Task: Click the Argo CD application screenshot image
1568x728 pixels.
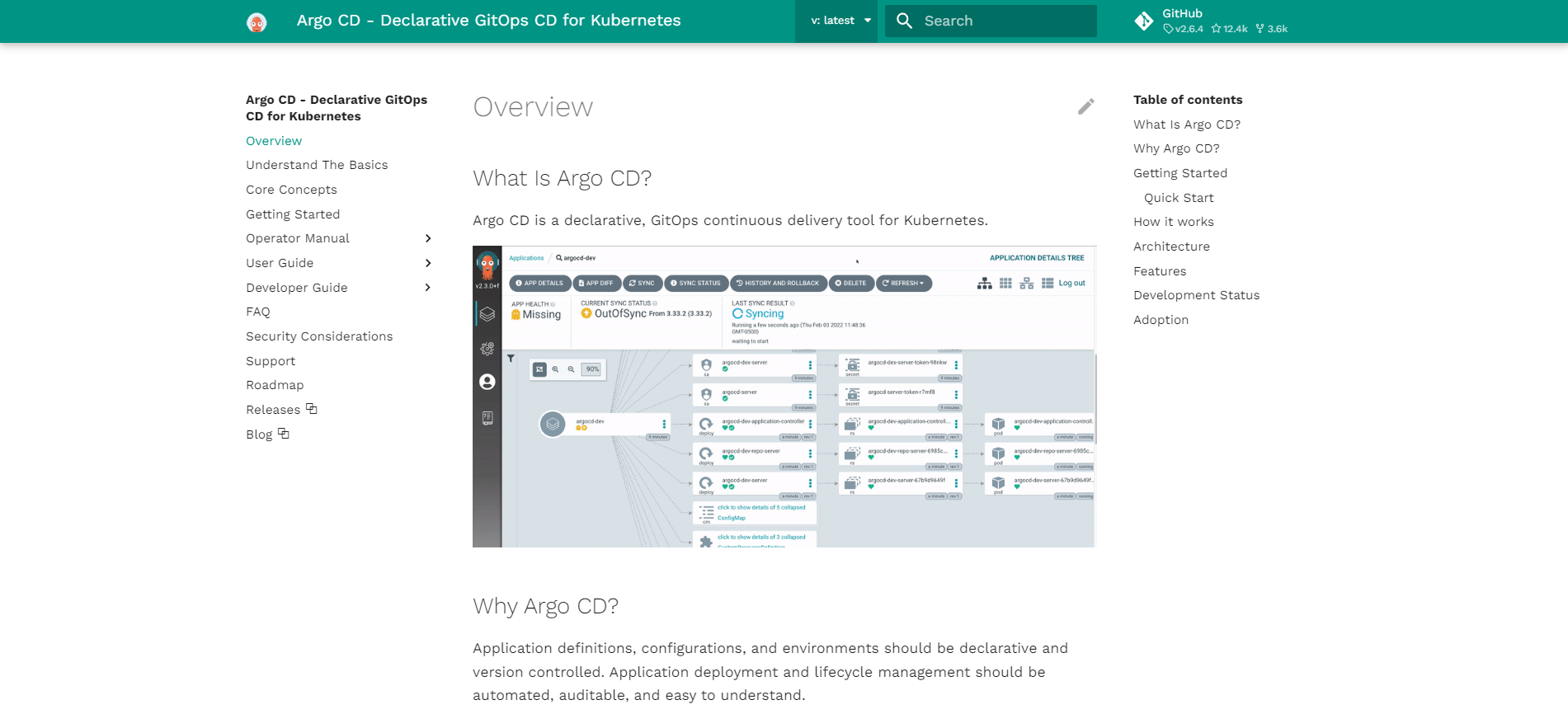Action: point(784,397)
